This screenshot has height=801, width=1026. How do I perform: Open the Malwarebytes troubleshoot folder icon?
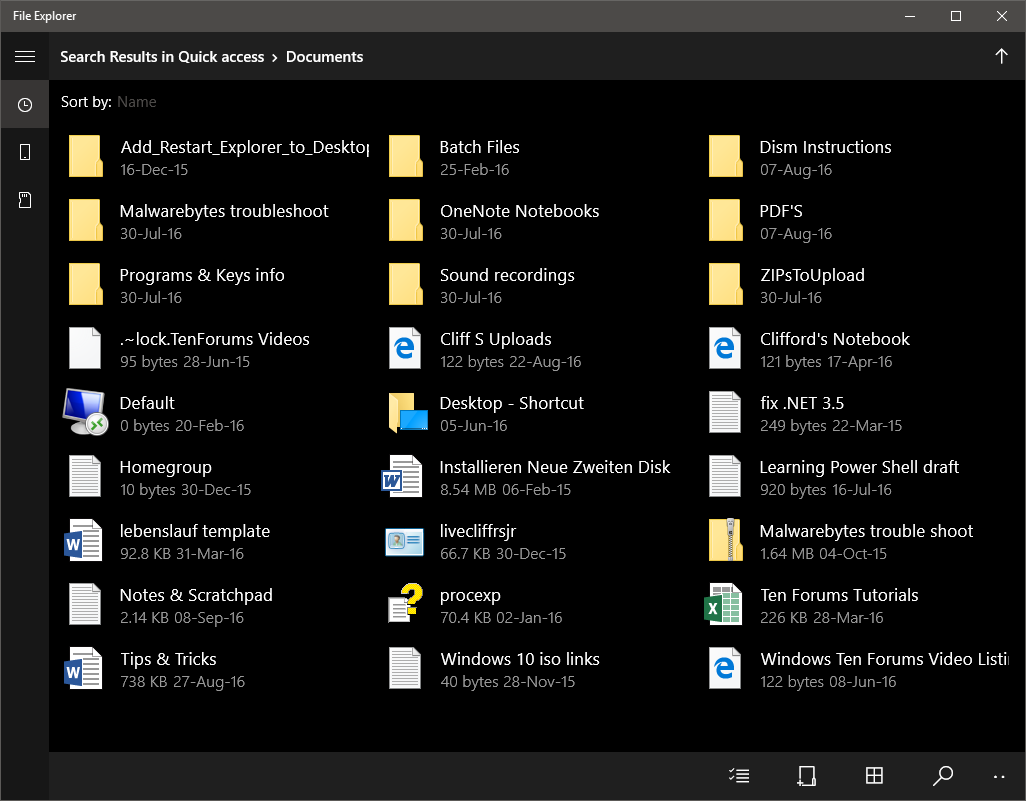pyautogui.click(x=86, y=221)
